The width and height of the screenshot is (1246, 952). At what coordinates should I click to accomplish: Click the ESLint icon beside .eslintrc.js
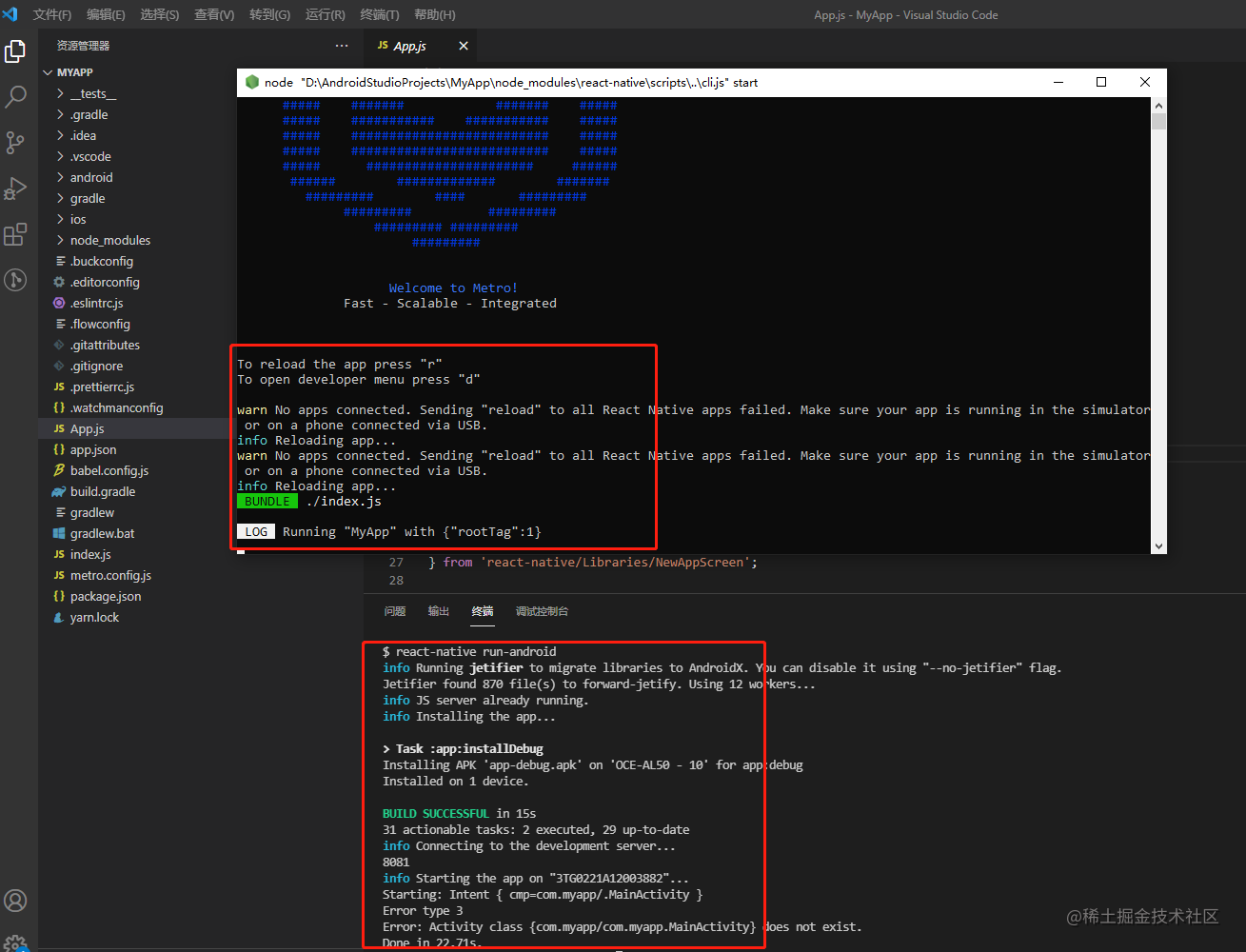[59, 303]
